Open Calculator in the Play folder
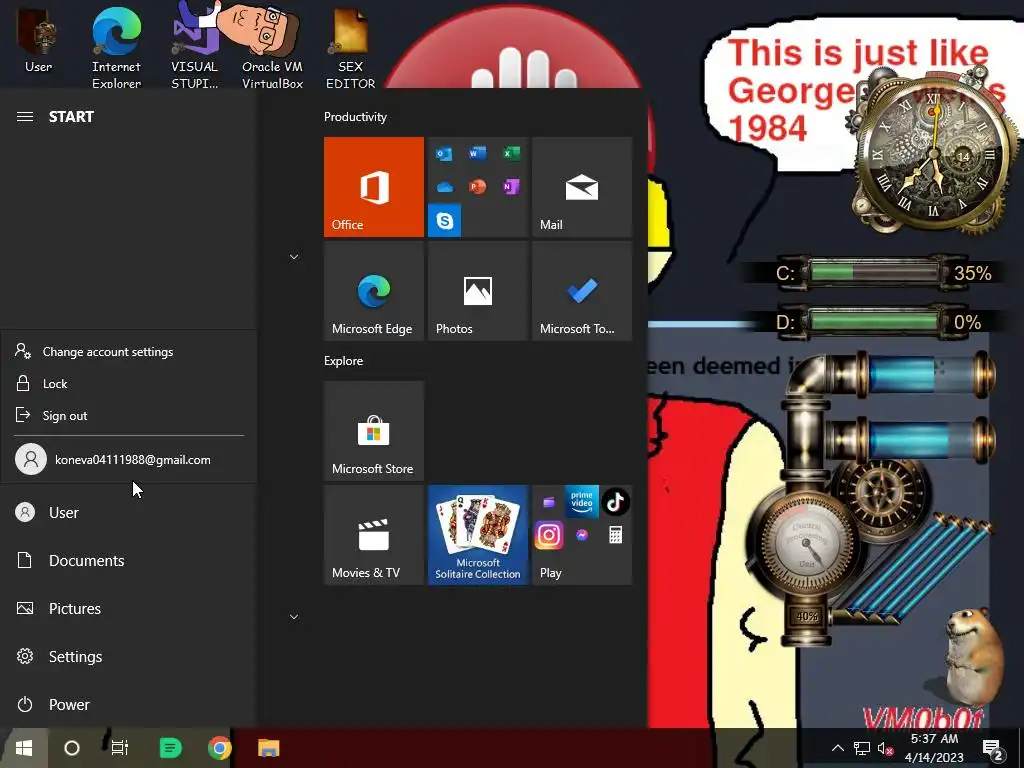 tap(615, 536)
